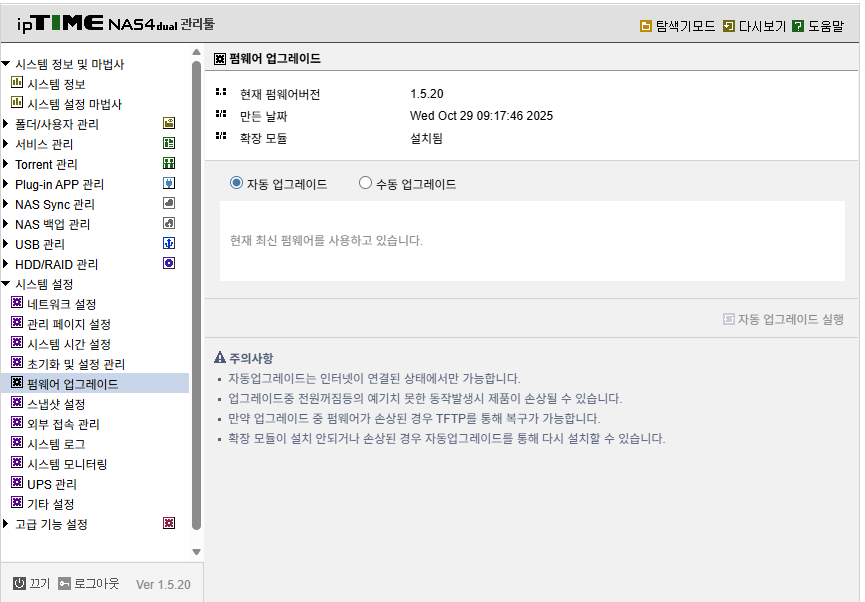Viewport: 865px width, 602px height.
Task: Collapse 시스템 설정 tree arrow
Action: point(6,284)
